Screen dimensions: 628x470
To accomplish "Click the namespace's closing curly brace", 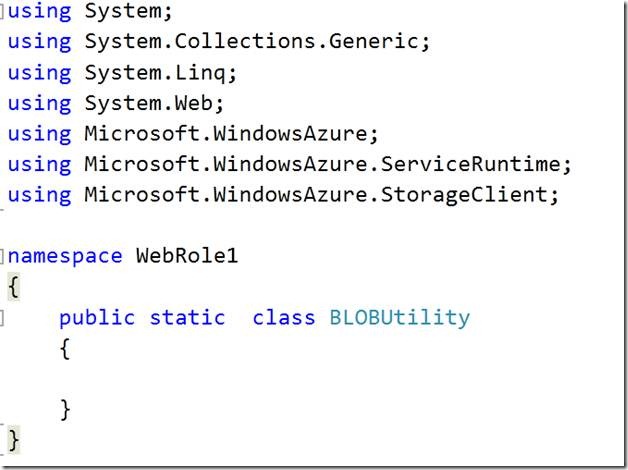I will 13,440.
